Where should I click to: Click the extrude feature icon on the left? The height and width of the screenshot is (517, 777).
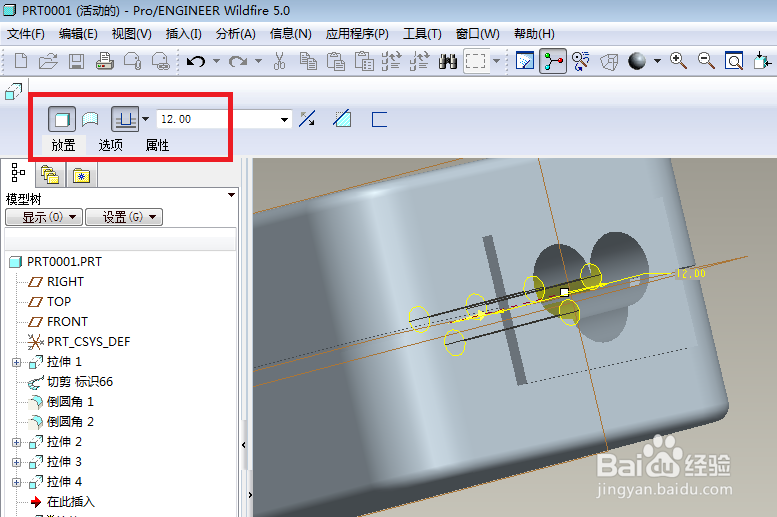(x=13, y=92)
